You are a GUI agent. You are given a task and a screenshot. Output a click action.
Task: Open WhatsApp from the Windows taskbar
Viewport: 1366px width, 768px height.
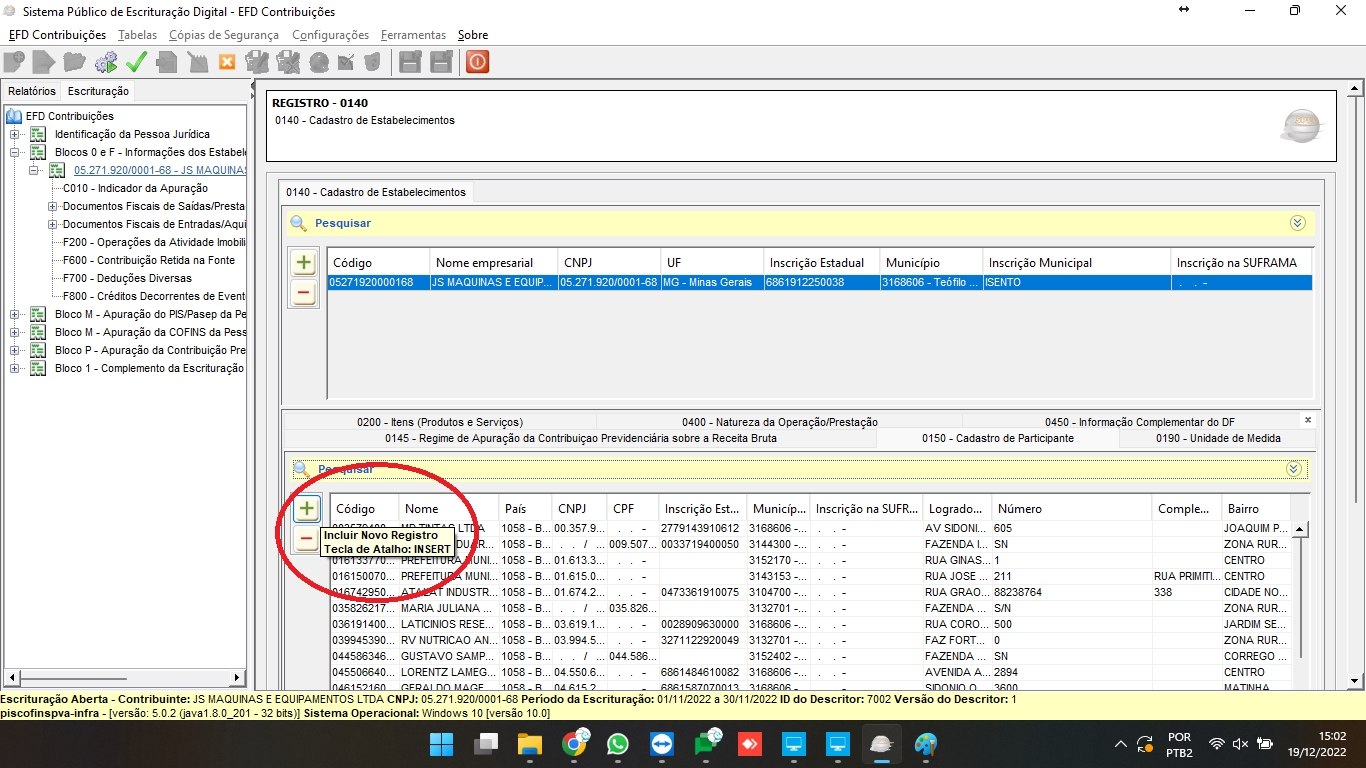(617, 744)
